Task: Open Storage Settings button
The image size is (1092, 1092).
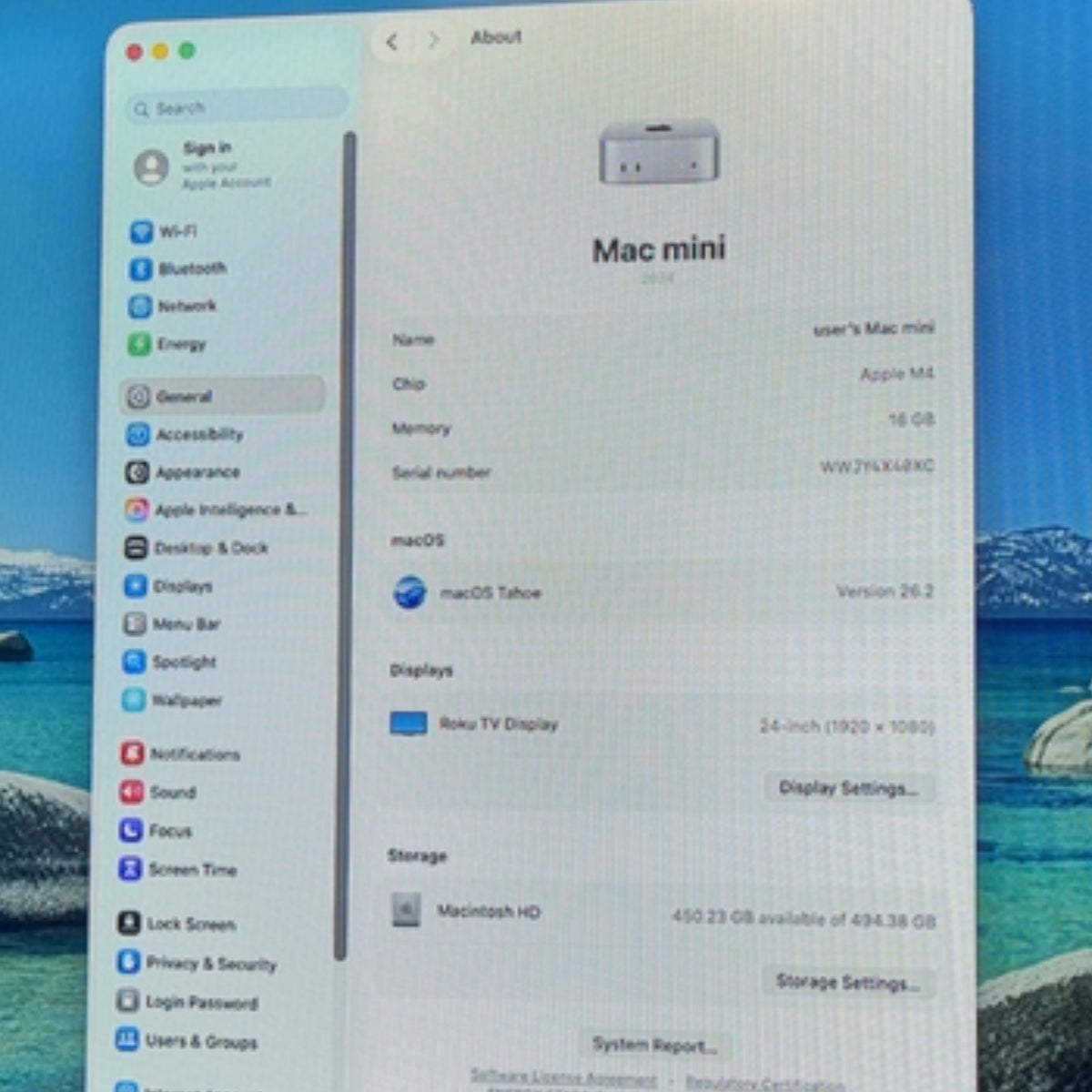Action: coord(847,982)
